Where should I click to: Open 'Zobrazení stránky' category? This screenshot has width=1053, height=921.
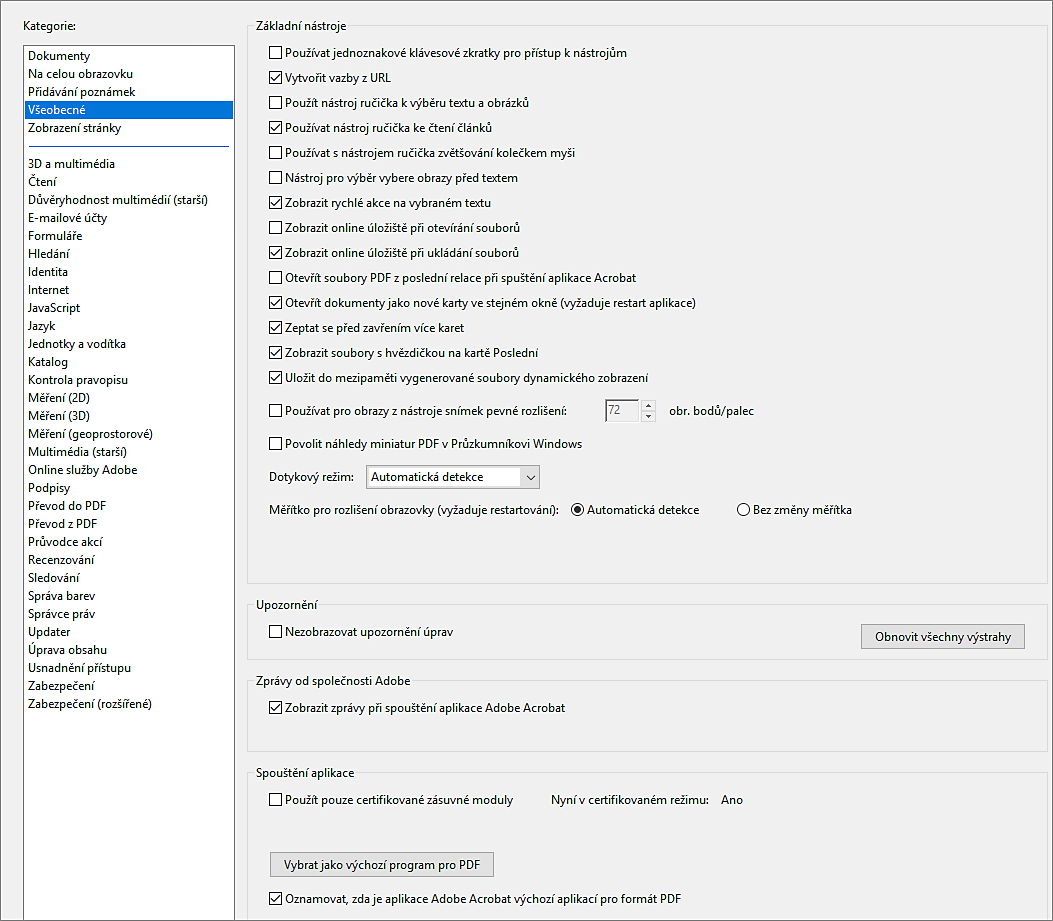click(129, 128)
